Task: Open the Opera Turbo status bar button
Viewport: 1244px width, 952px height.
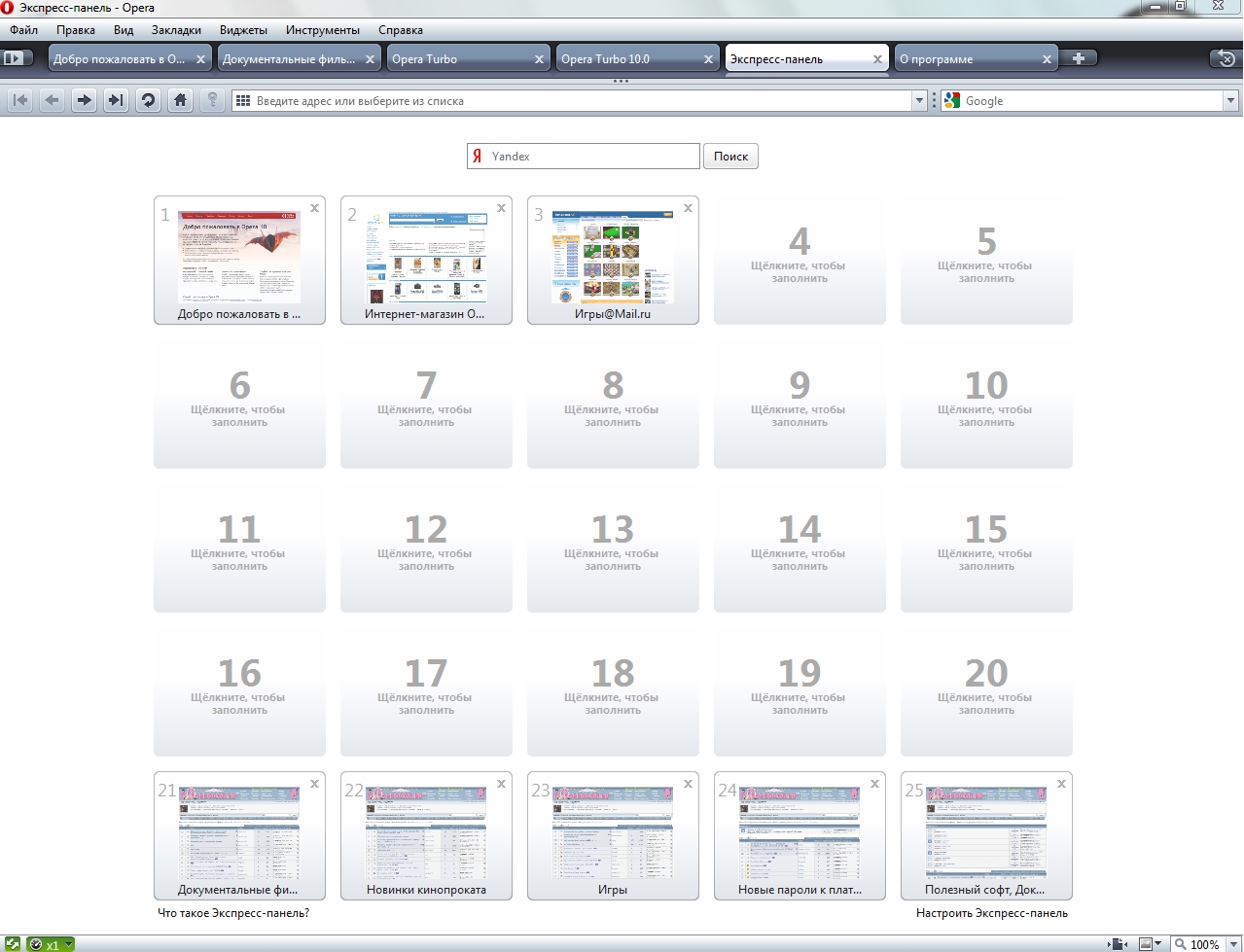Action: pos(51,944)
